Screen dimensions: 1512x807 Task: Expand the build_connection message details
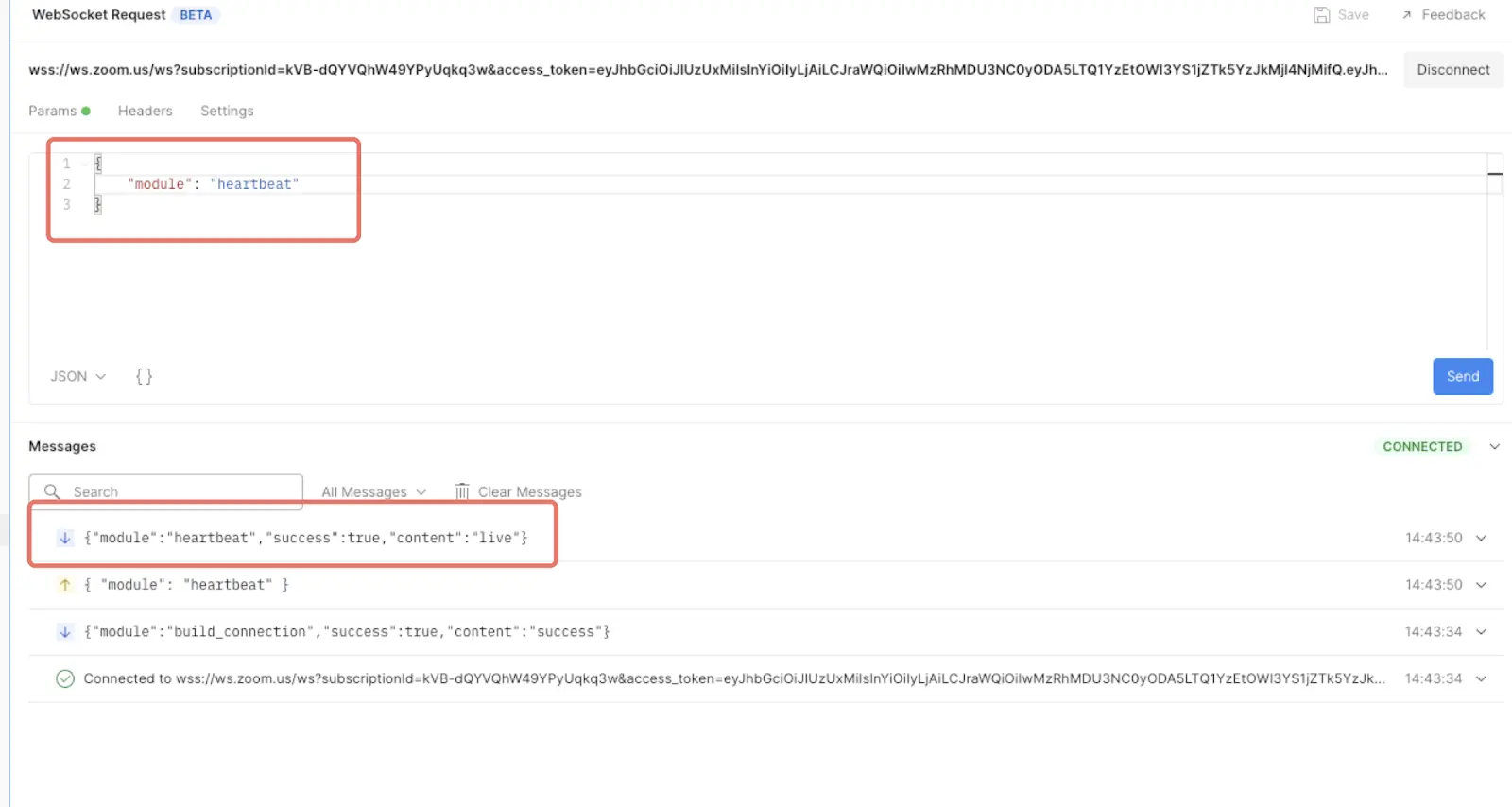[x=1481, y=631]
